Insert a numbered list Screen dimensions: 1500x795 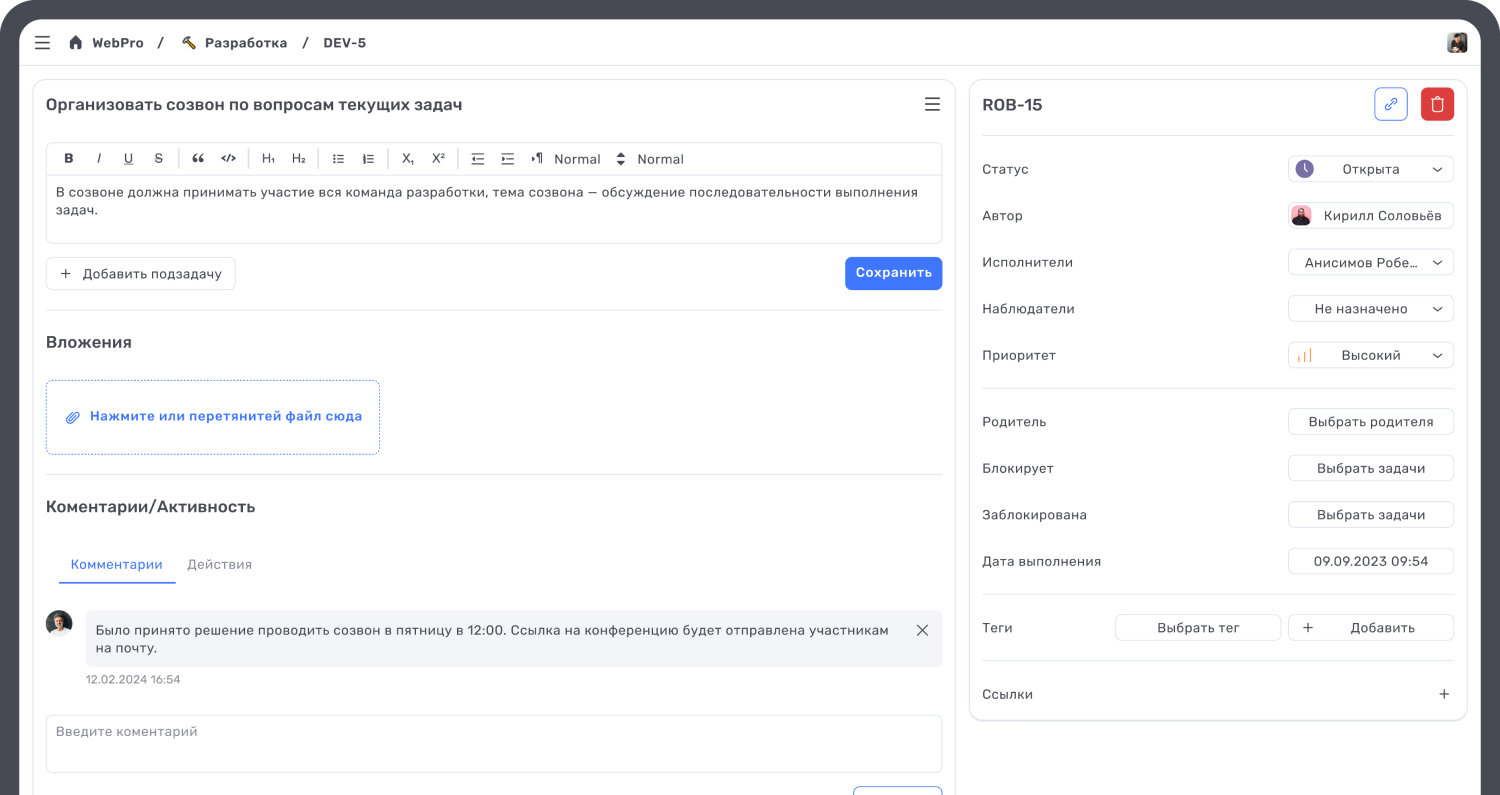[x=368, y=159]
